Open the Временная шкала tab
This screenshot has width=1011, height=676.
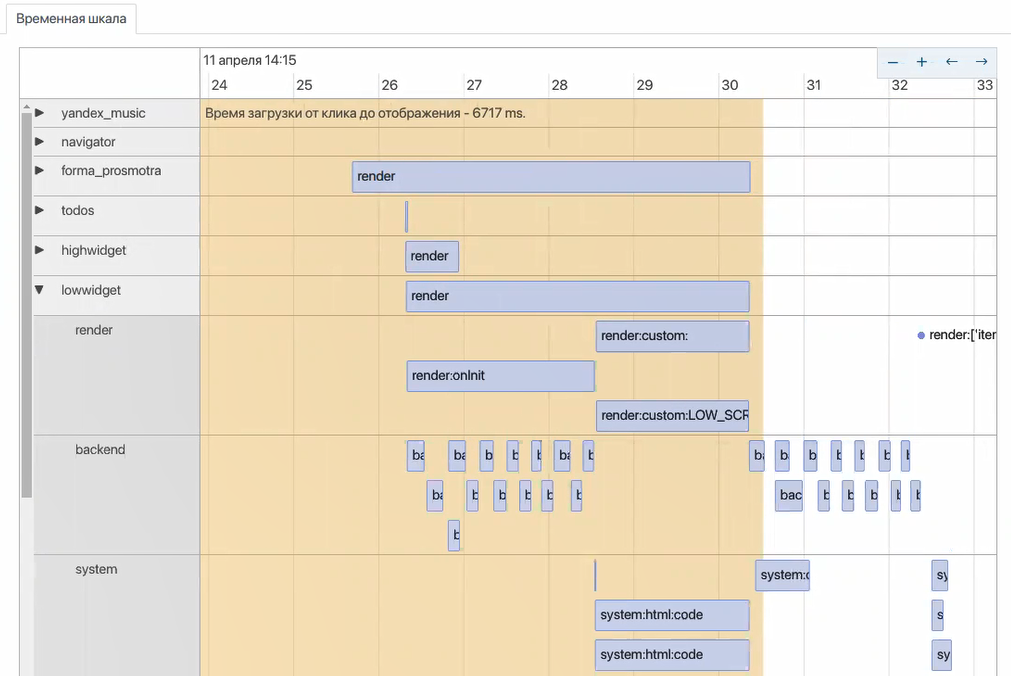[x=71, y=19]
